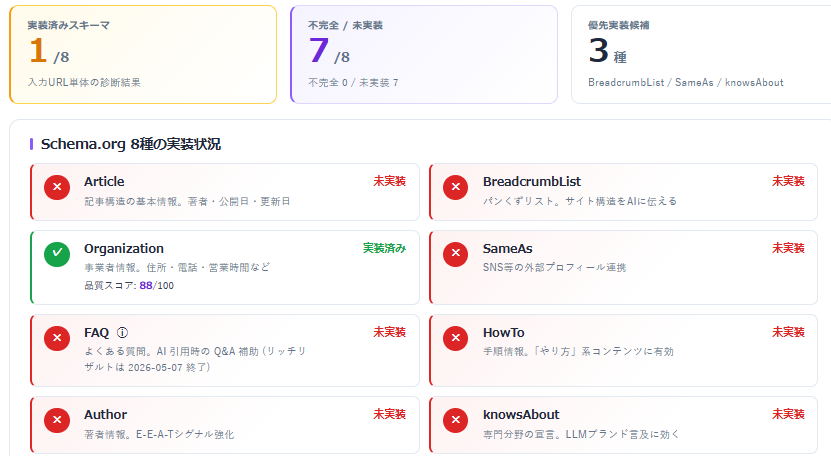Open the 優先実装候補 summary card

pyautogui.click(x=701, y=55)
